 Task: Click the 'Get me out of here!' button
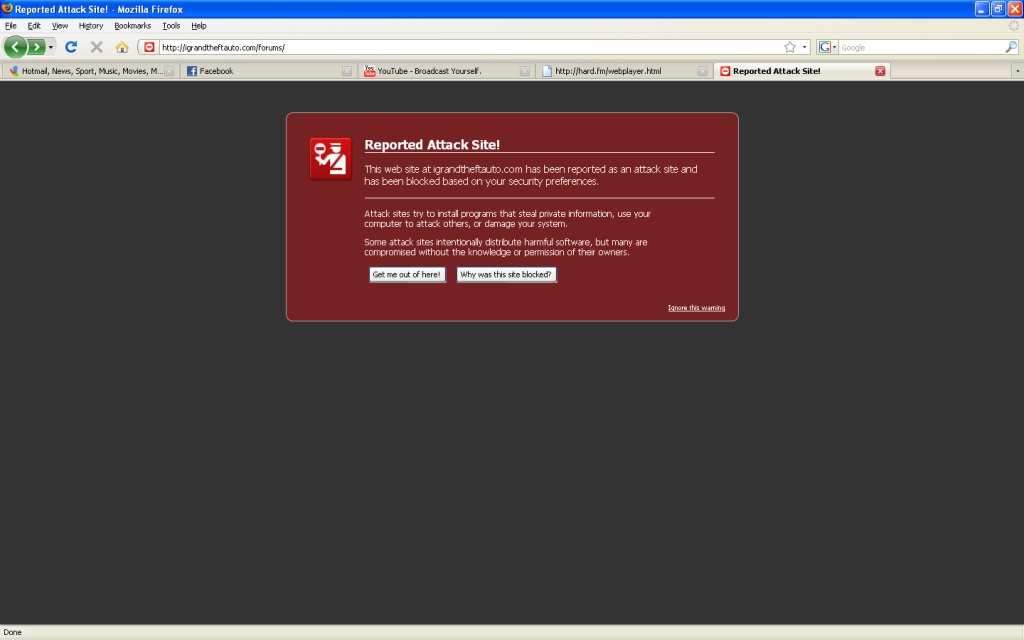[x=407, y=275]
